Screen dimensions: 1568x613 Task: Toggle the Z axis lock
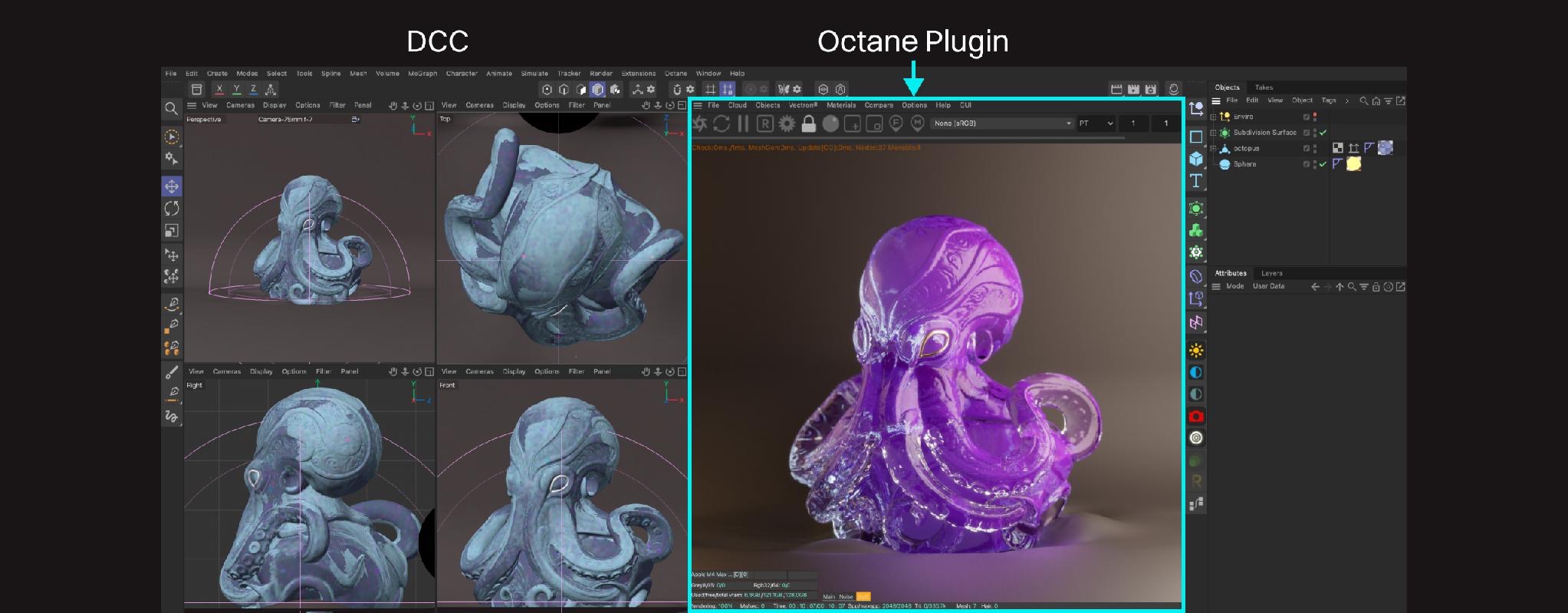(x=253, y=90)
